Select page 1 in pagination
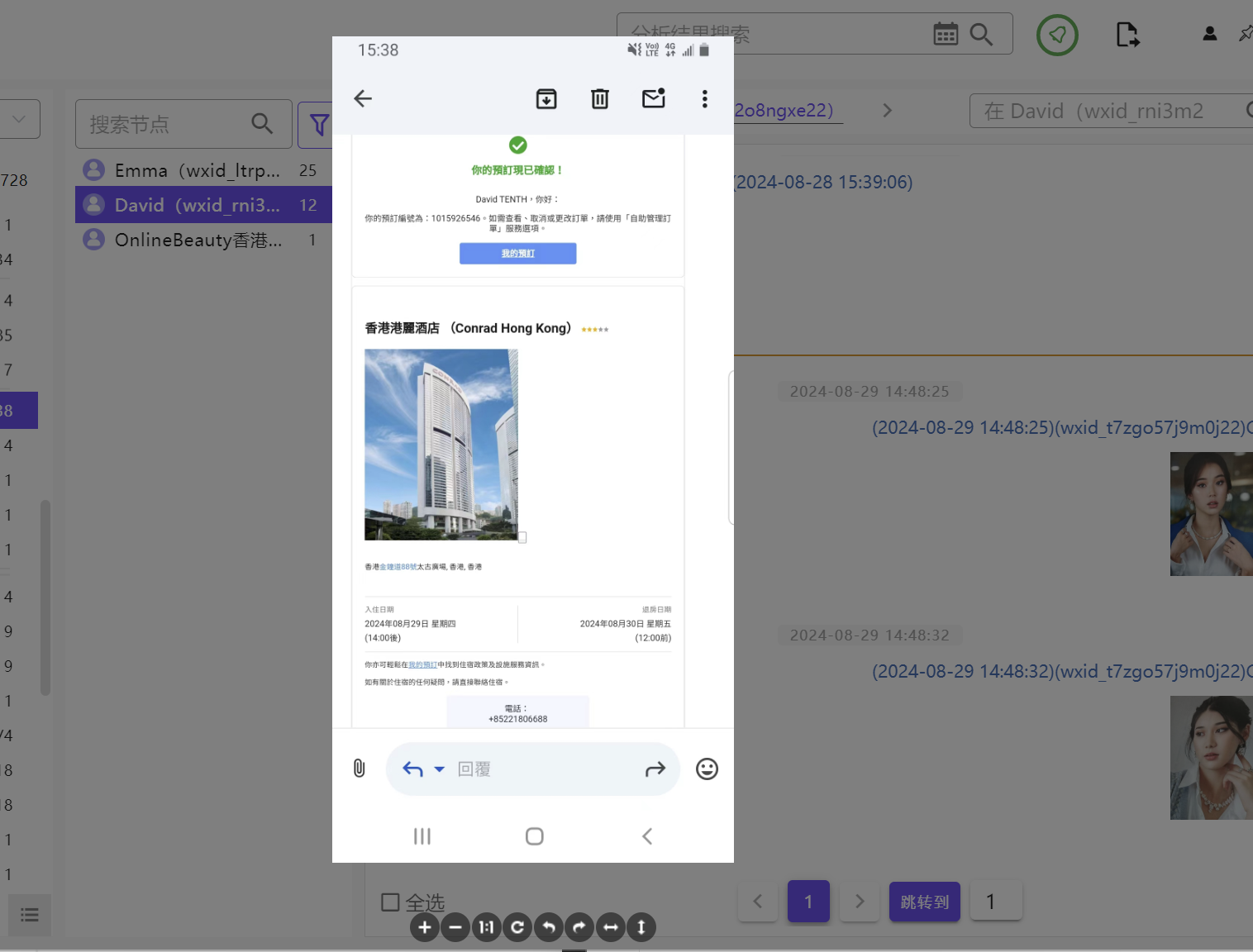 (x=808, y=902)
